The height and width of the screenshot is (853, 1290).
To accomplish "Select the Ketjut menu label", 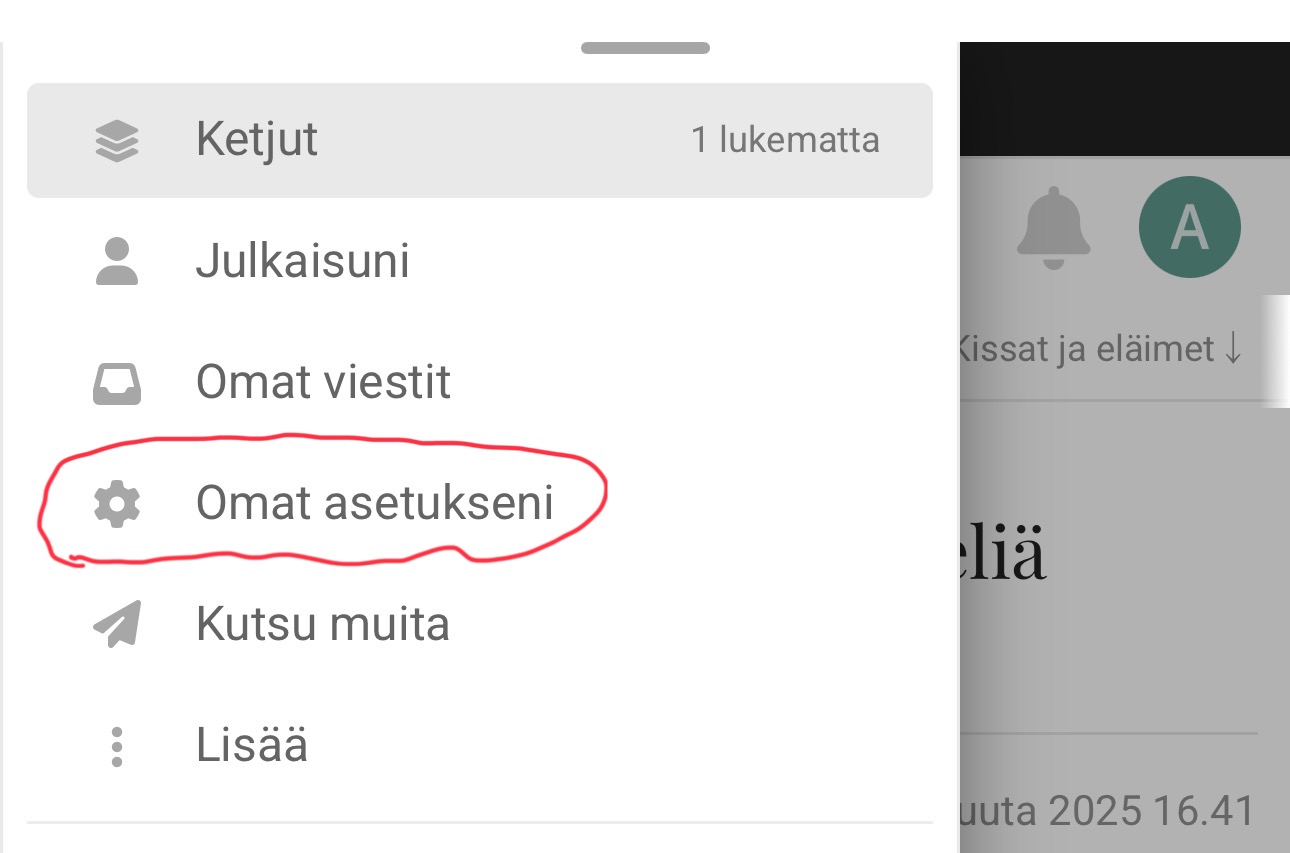I will pyautogui.click(x=257, y=140).
